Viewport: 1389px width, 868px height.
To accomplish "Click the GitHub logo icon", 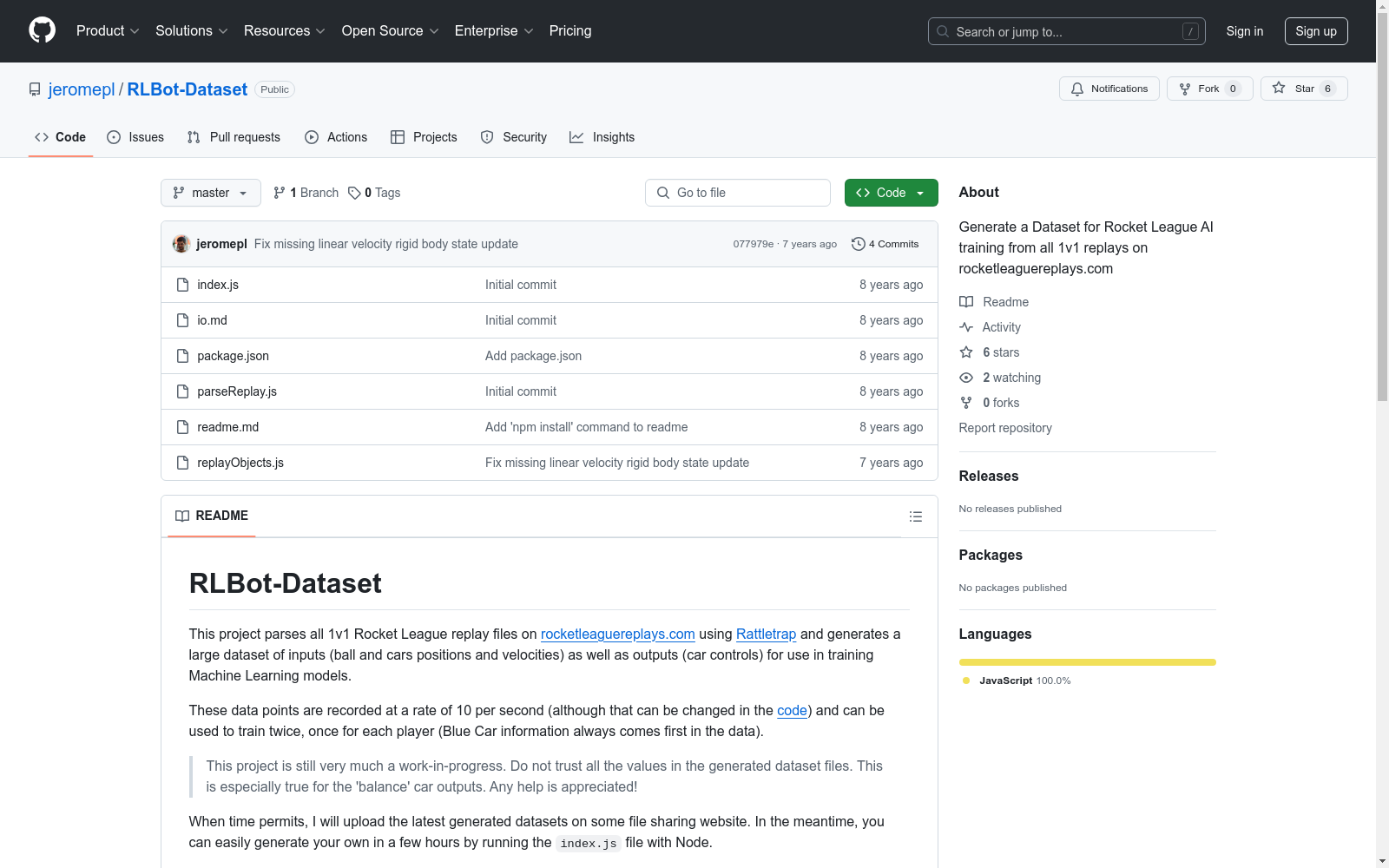I will tap(42, 30).
